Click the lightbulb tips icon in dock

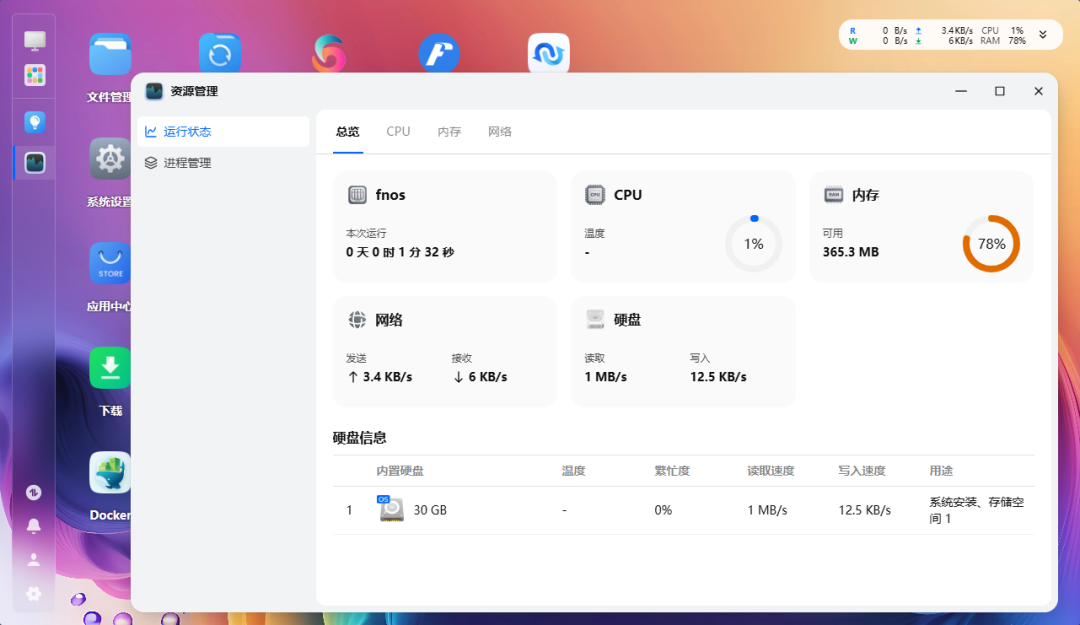(35, 122)
